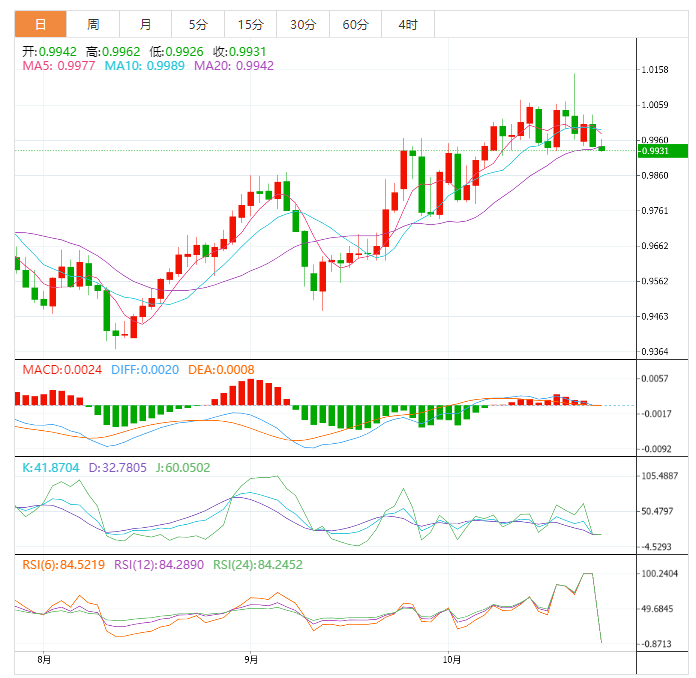
Task: Click the D:32.7805 KDJ label
Action: [118, 468]
